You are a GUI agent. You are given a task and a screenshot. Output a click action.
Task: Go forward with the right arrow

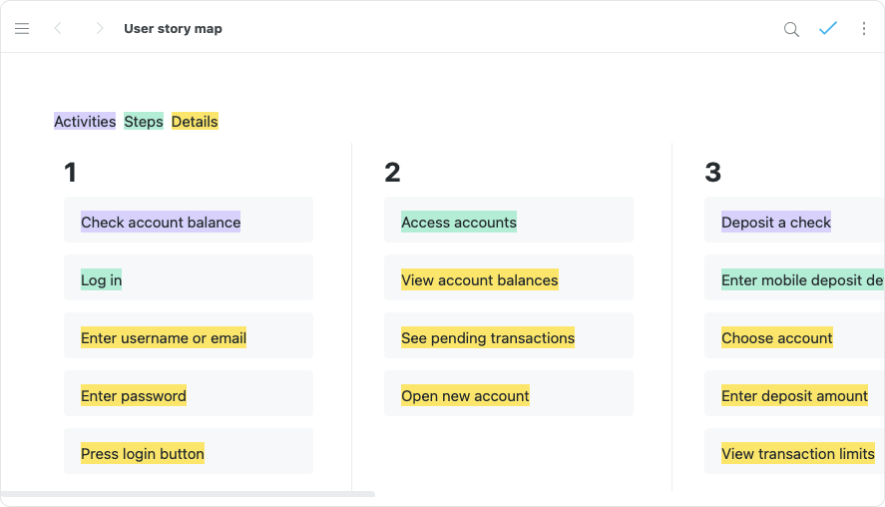[99, 29]
